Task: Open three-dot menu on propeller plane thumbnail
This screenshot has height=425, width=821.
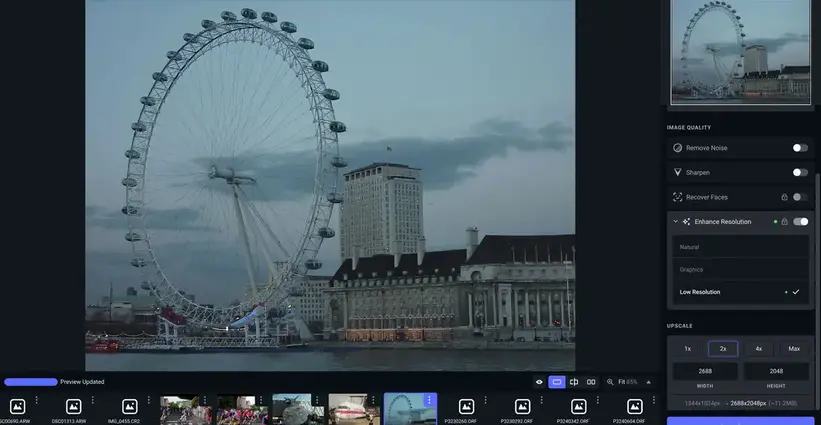Action: point(317,400)
